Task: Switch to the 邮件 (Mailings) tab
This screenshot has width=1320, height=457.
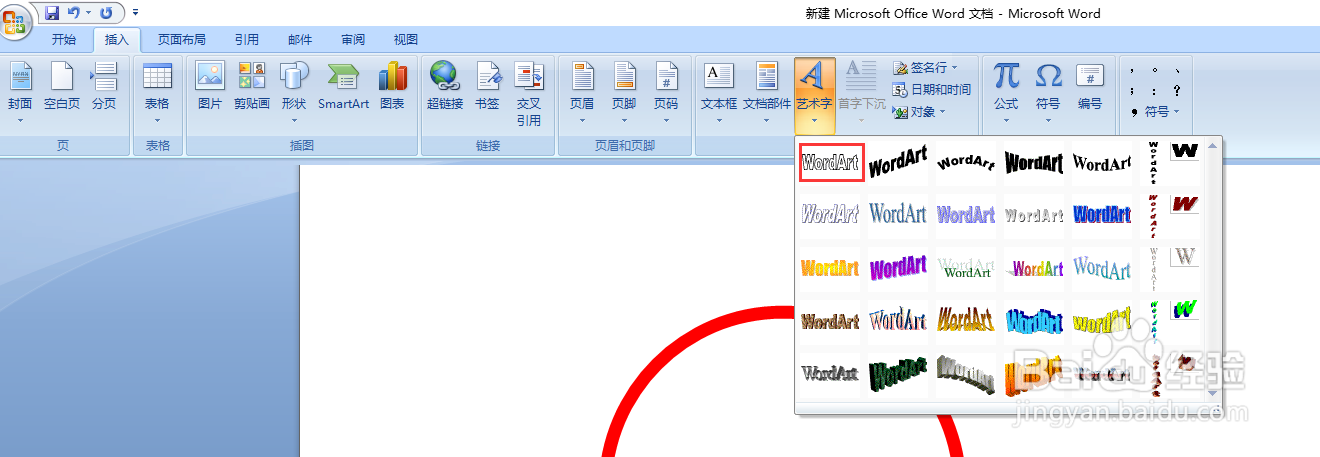Action: pyautogui.click(x=300, y=40)
